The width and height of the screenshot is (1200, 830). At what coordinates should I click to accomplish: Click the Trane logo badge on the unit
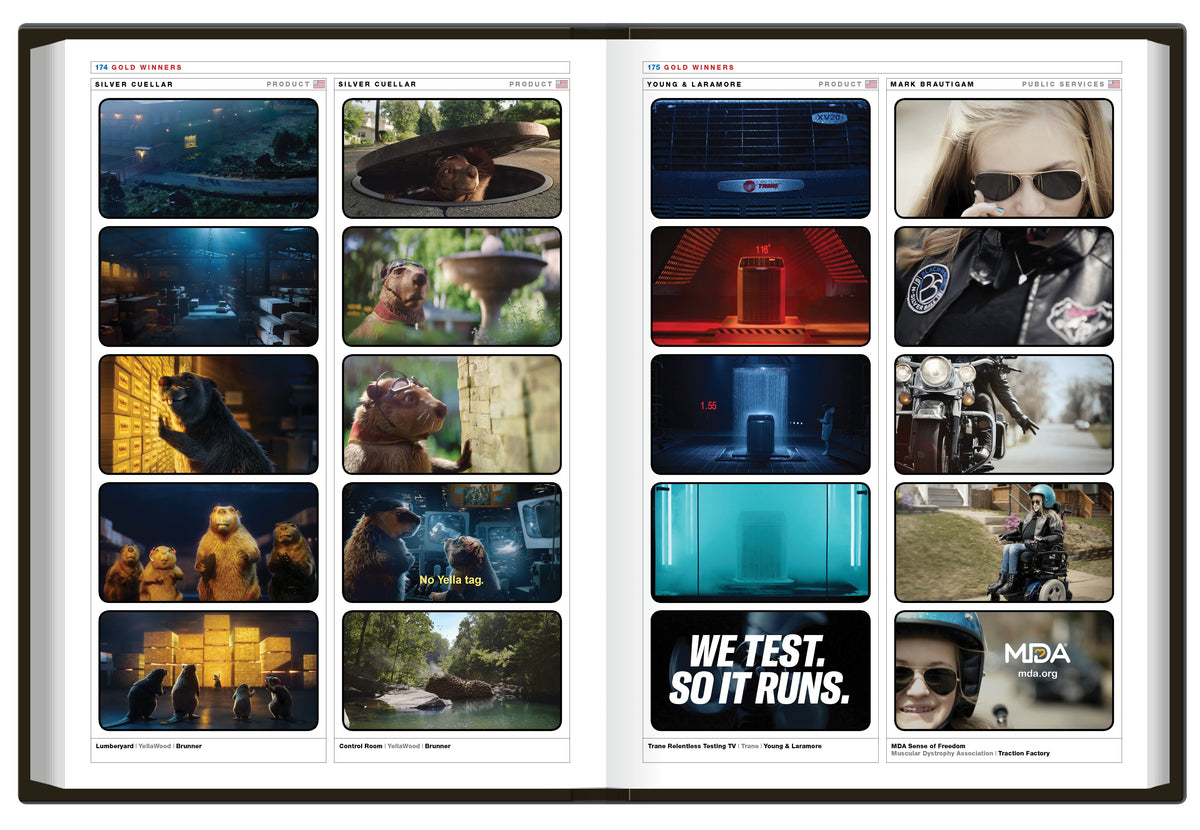point(760,185)
